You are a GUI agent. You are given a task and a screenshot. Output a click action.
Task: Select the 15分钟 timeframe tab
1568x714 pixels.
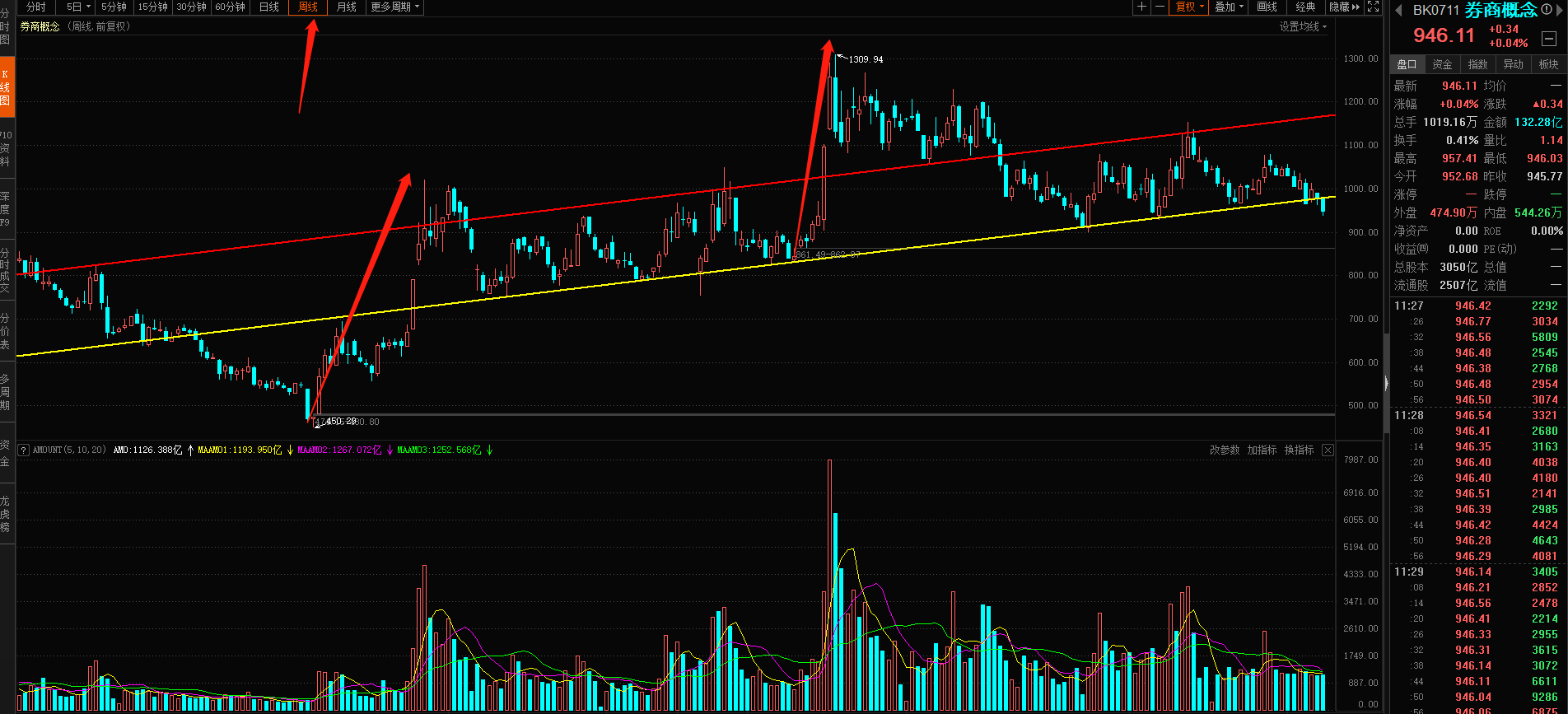coord(152,7)
